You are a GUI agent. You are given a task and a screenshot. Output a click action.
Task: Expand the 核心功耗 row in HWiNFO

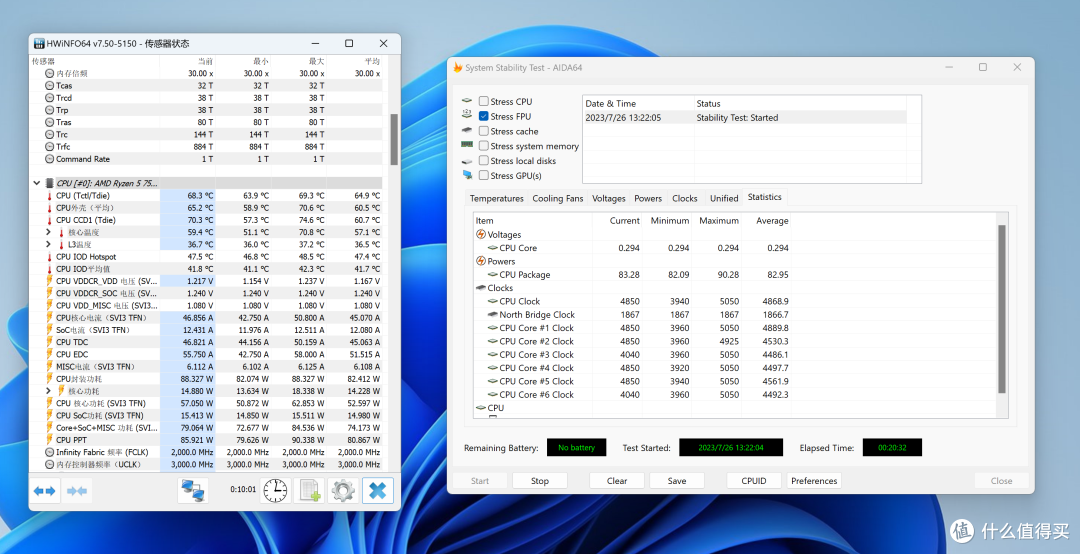[x=48, y=391]
